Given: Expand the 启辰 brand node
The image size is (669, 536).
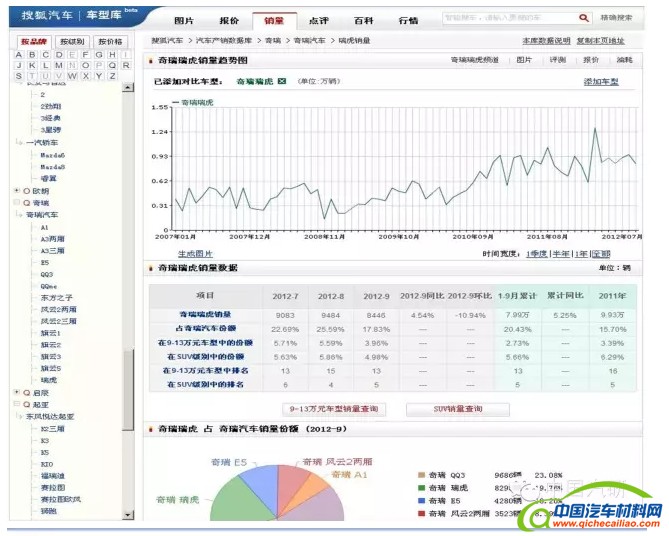Looking at the screenshot, I should tap(17, 392).
